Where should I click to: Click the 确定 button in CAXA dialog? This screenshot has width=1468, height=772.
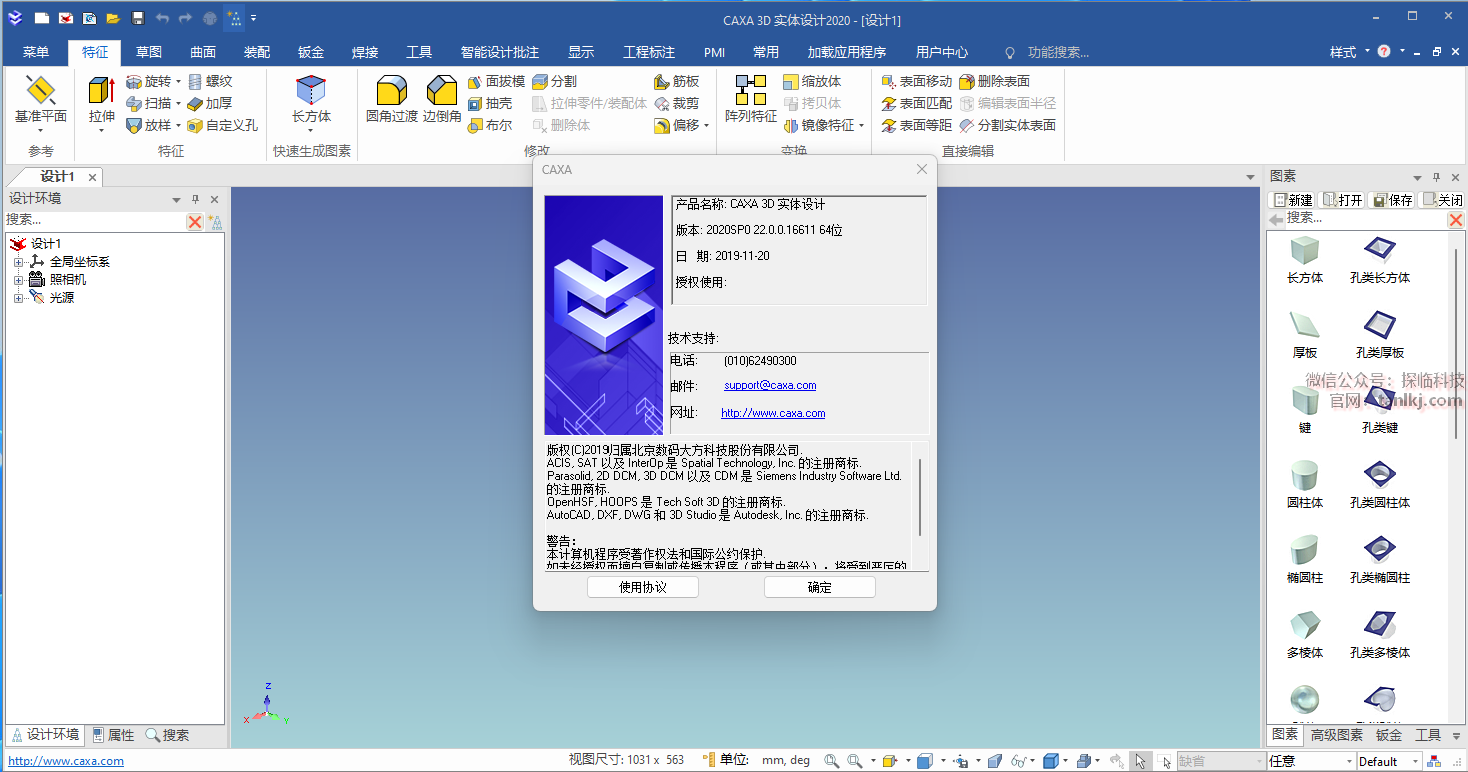pos(820,587)
